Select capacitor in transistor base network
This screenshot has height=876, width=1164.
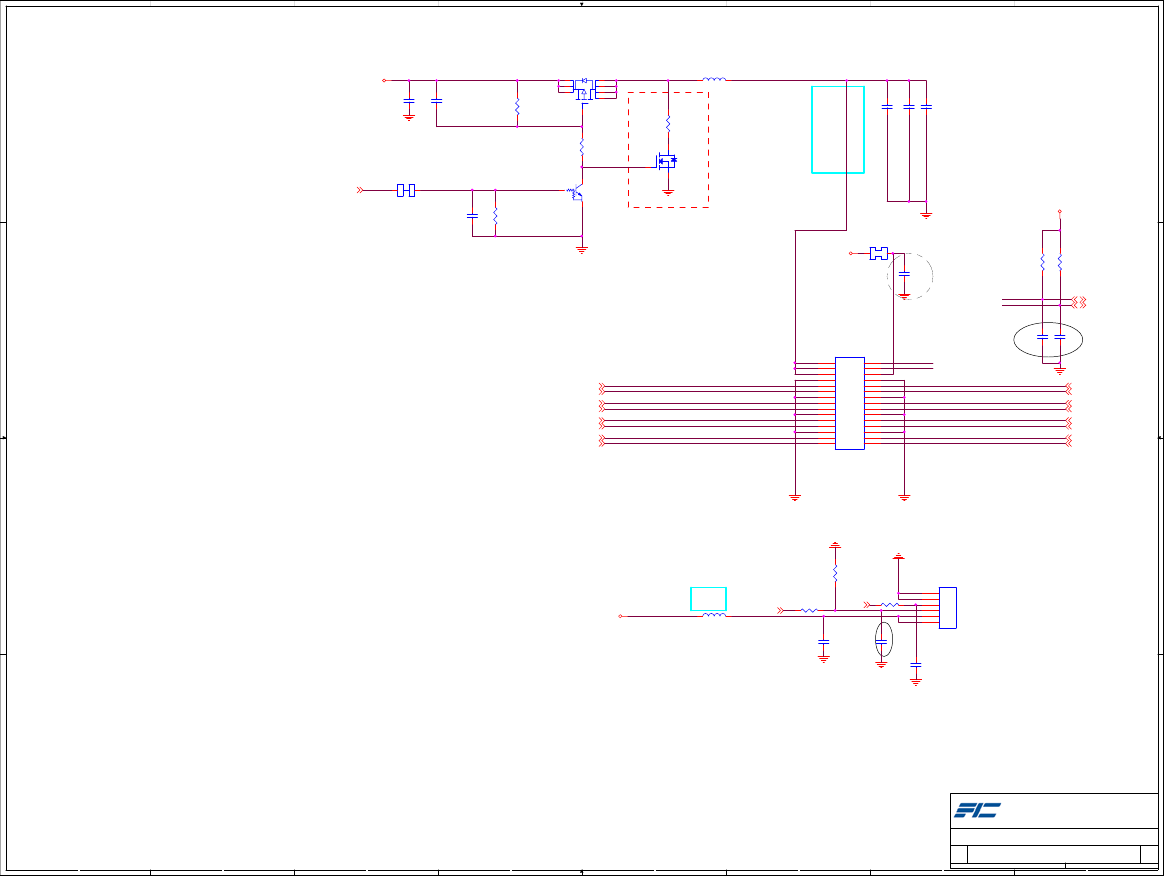(472, 216)
